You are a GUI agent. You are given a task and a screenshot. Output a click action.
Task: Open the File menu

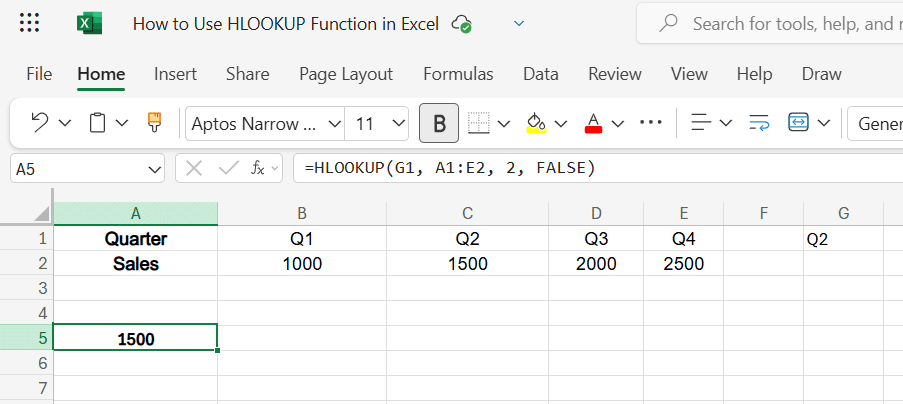click(x=39, y=74)
